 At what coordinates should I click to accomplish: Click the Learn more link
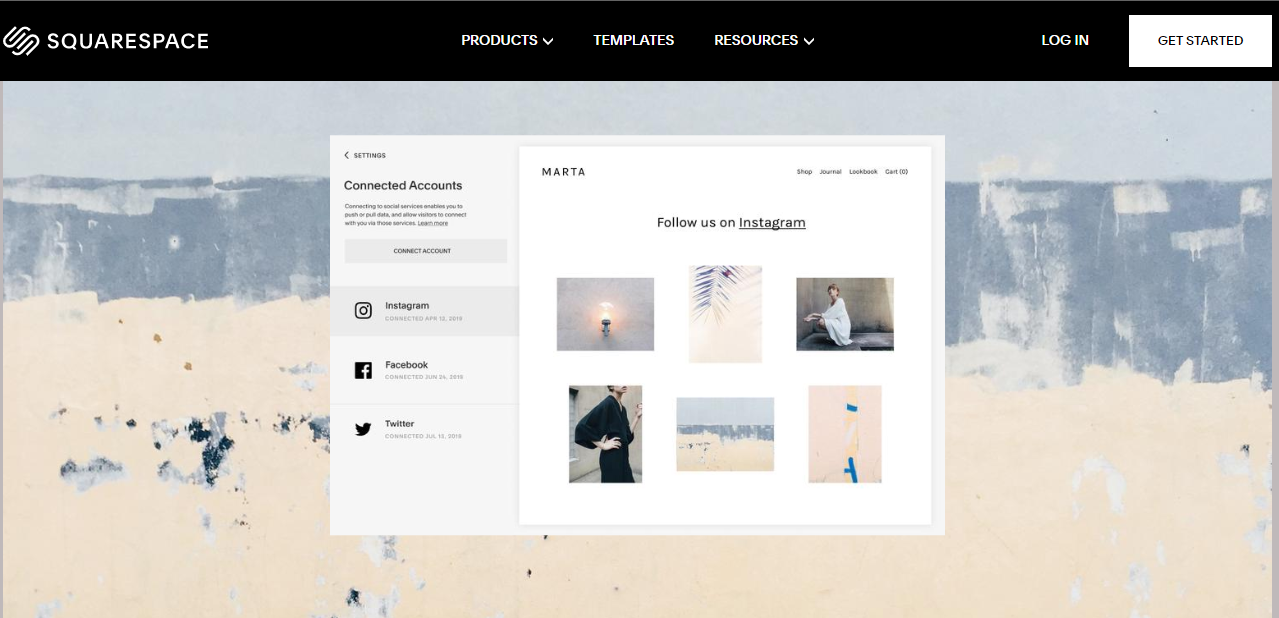click(433, 223)
